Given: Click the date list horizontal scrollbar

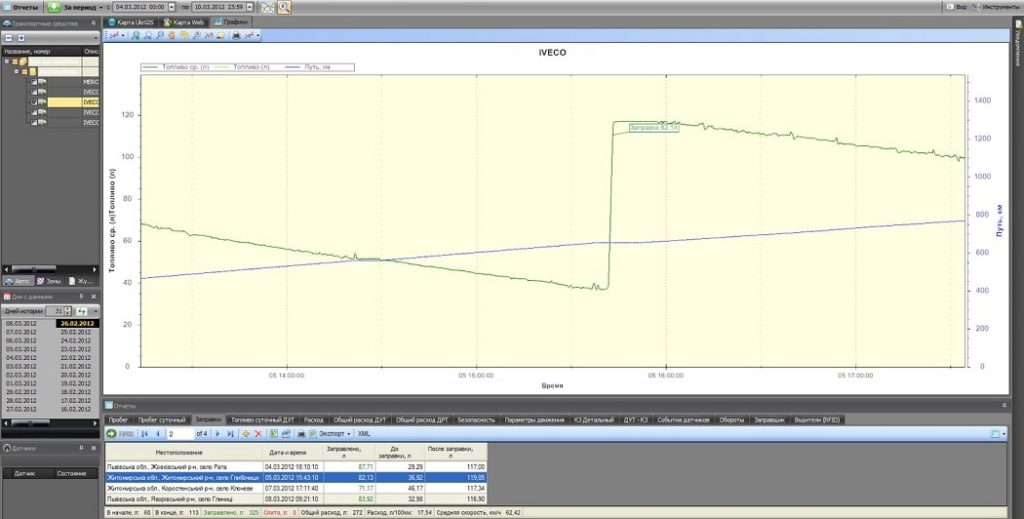Looking at the screenshot, I should 50,423.
